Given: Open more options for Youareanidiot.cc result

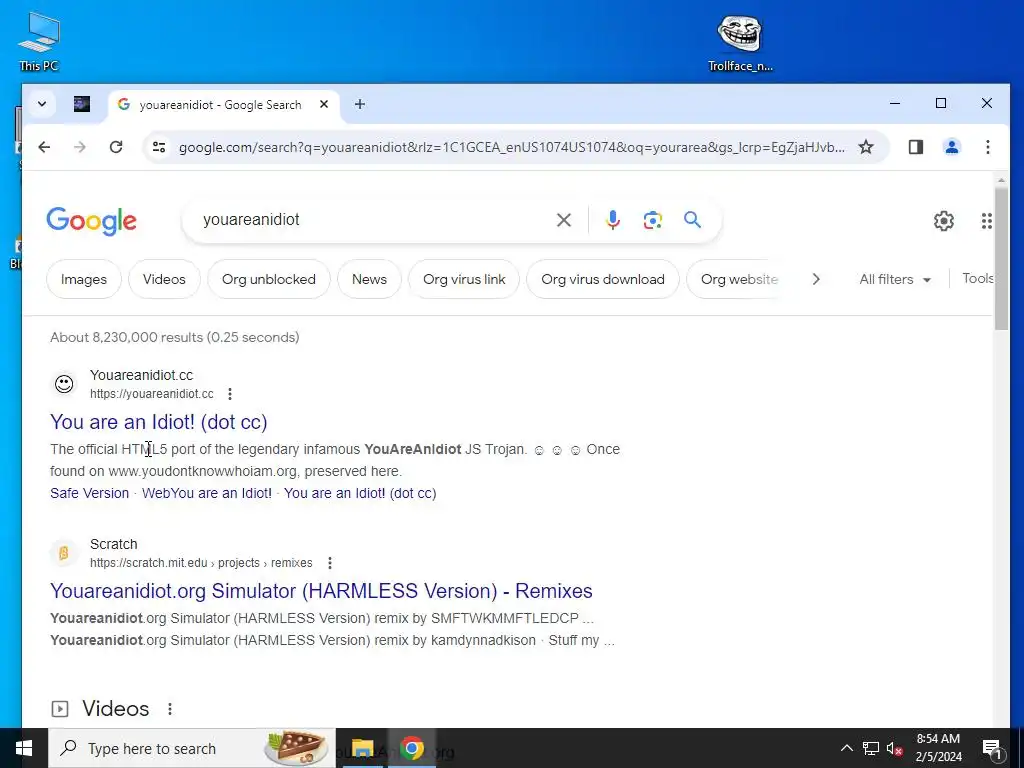Looking at the screenshot, I should point(230,394).
